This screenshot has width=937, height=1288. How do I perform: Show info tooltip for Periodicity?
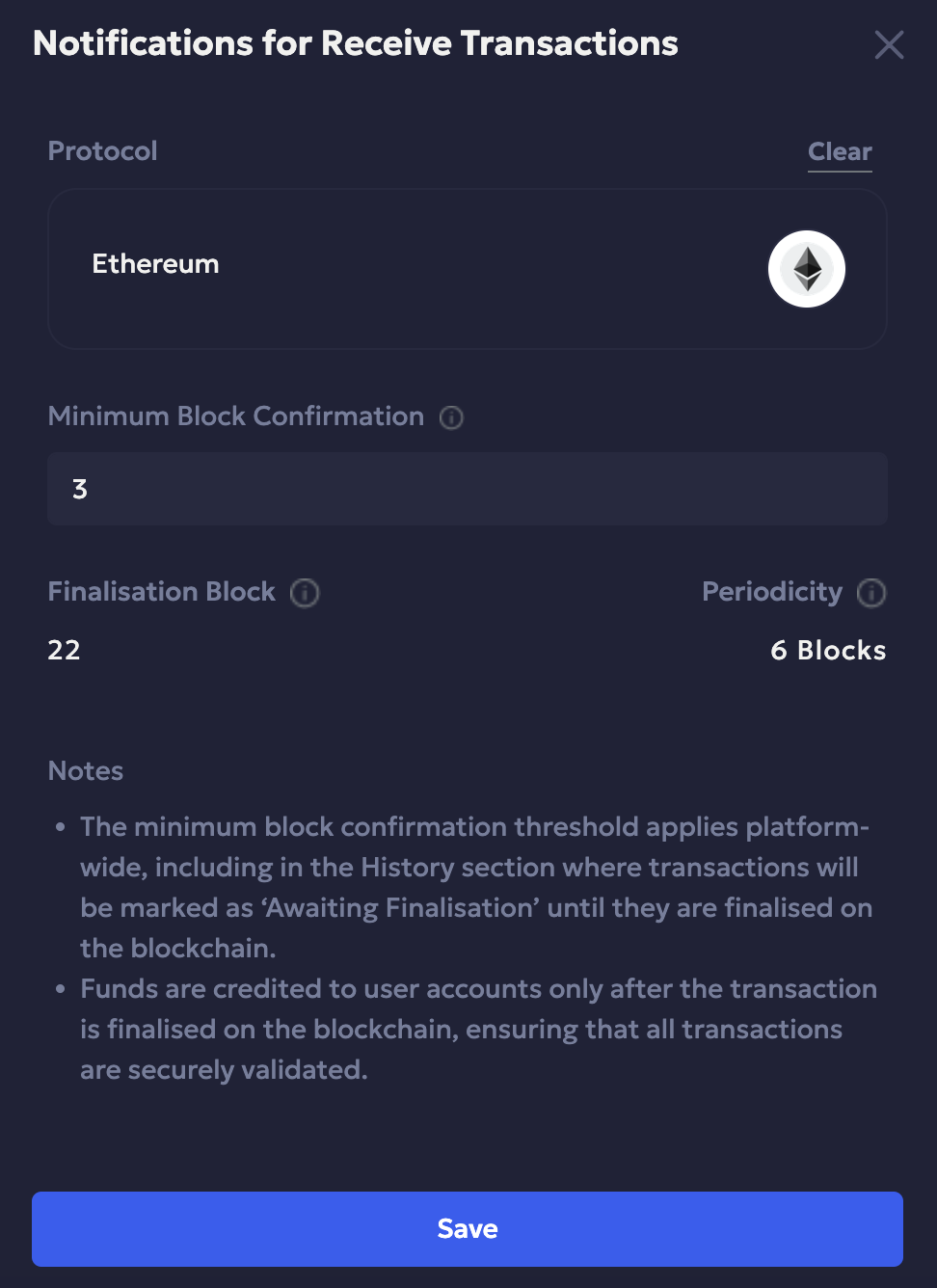pos(871,593)
